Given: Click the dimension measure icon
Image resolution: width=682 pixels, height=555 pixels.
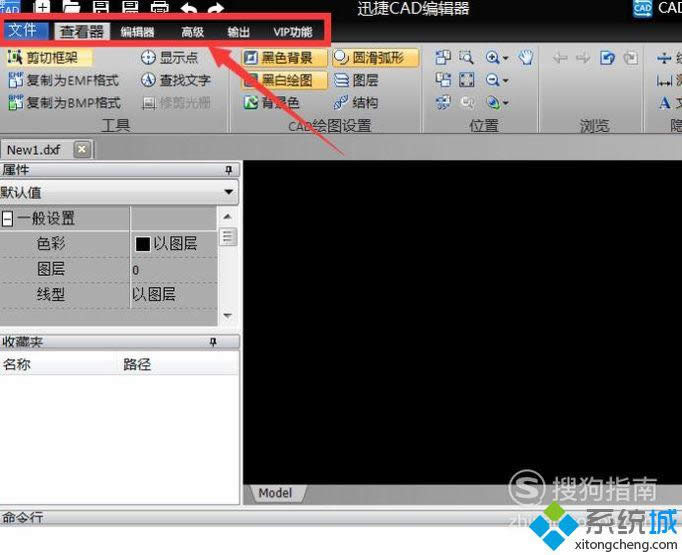Looking at the screenshot, I should click(664, 80).
